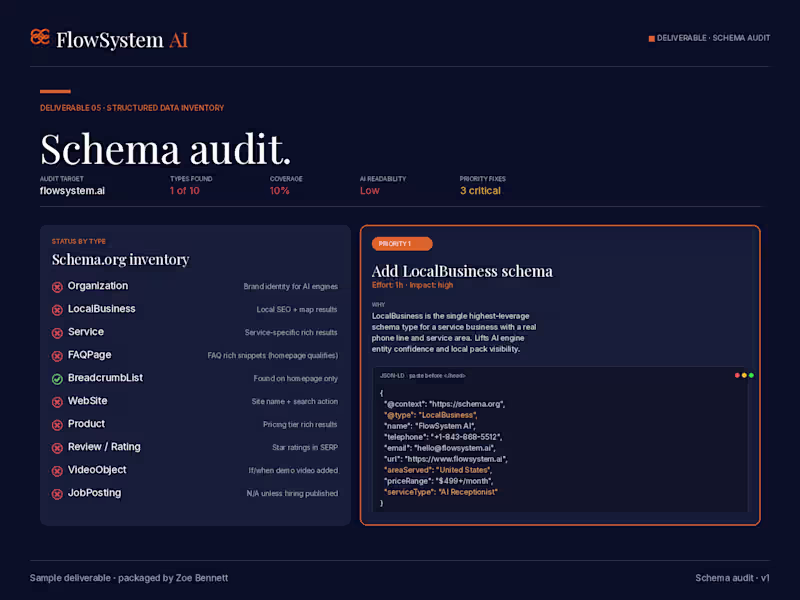Click 'N/A unless hiring published' description

tap(292, 493)
